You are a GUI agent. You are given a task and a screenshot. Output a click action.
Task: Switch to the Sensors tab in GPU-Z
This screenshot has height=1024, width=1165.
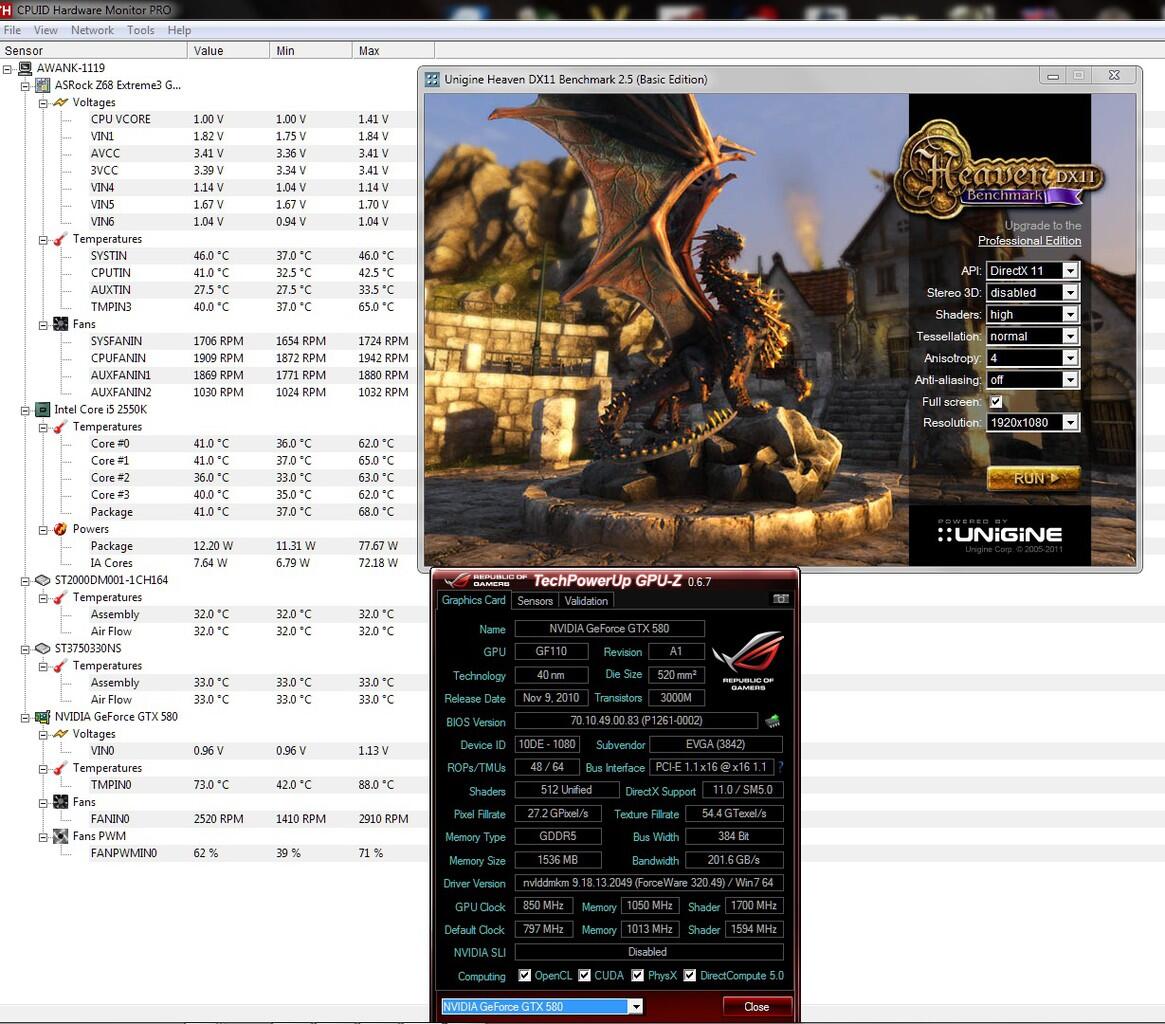point(535,600)
